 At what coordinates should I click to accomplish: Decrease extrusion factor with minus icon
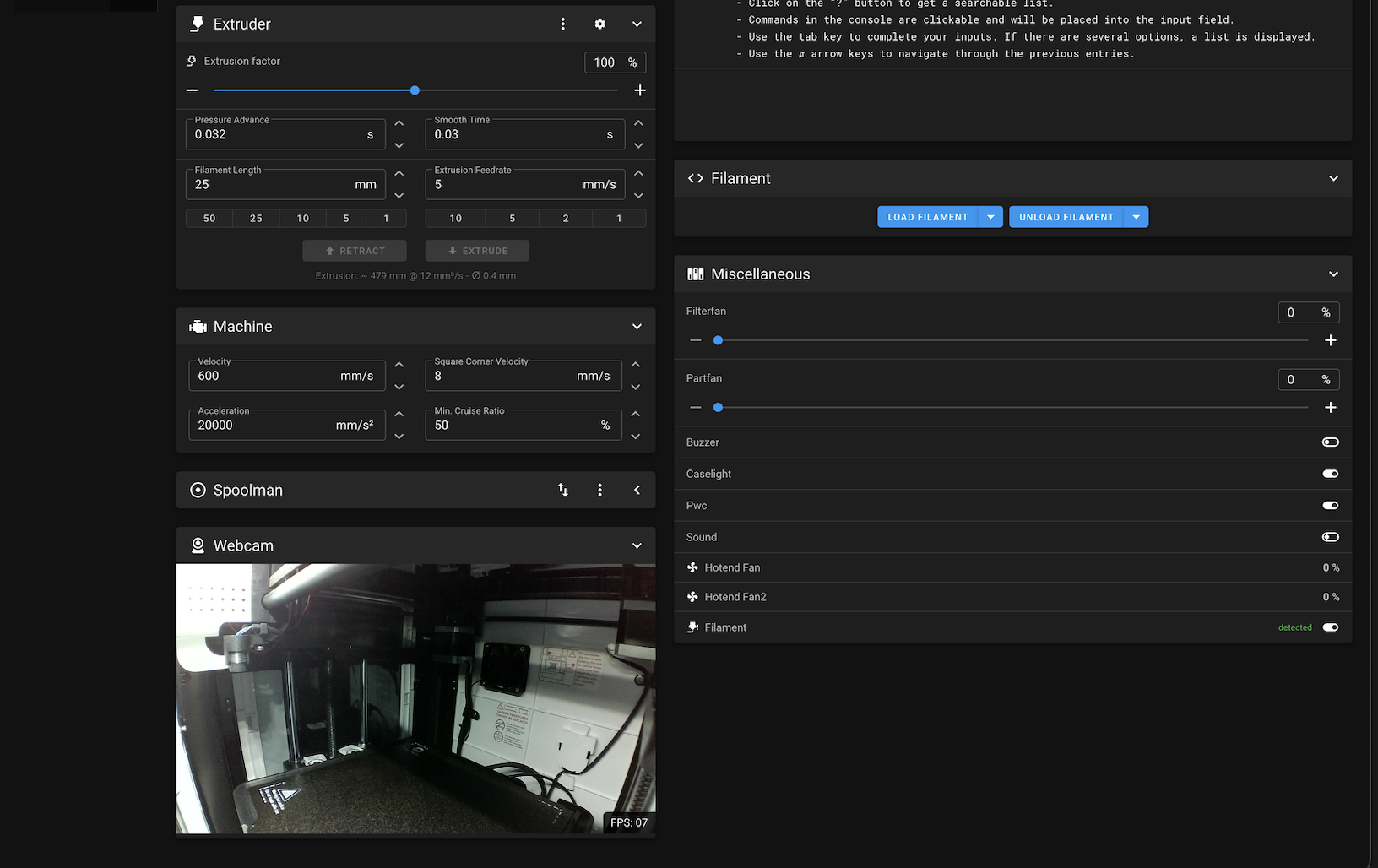tap(192, 90)
